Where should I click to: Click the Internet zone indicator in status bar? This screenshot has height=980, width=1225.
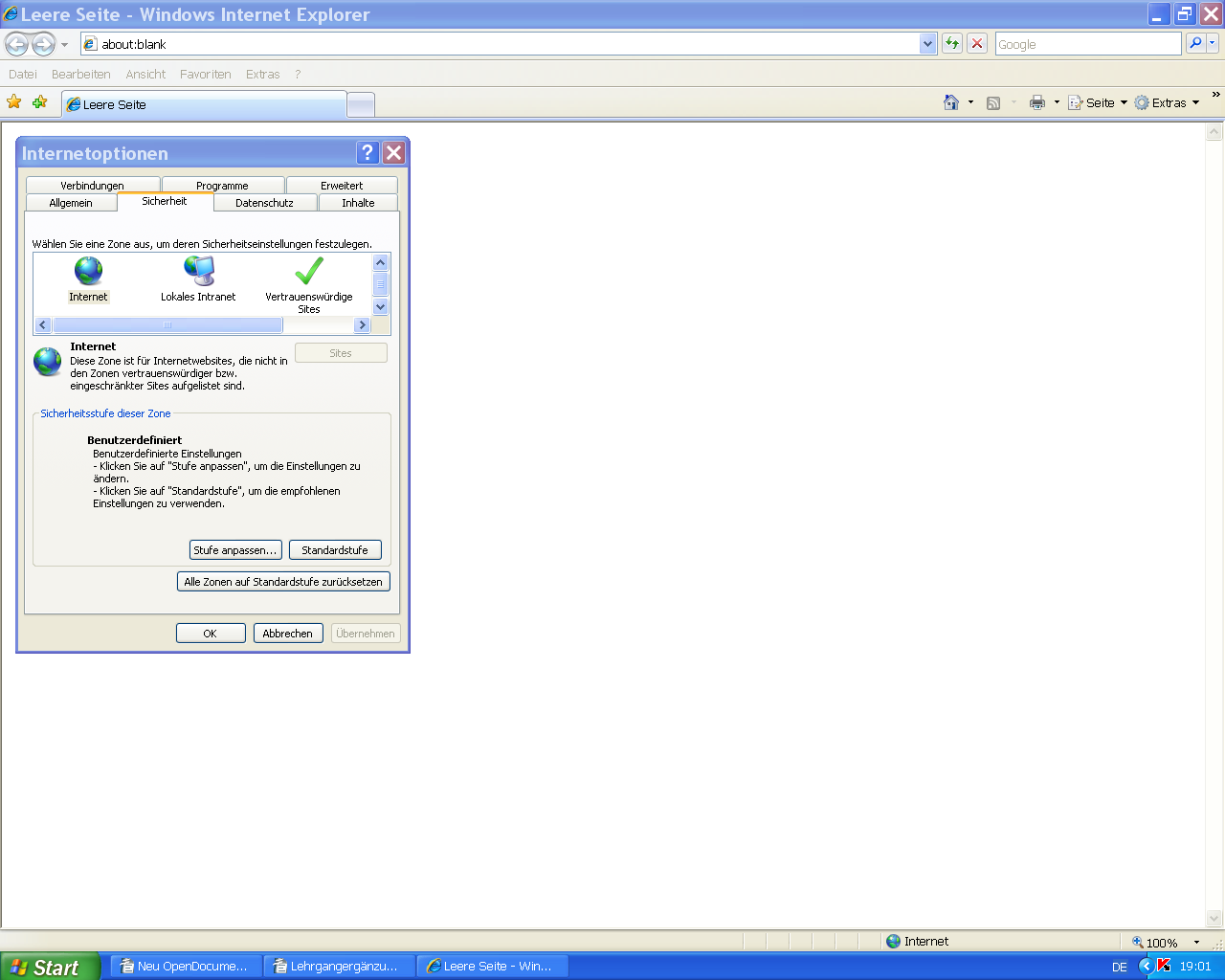[x=918, y=941]
